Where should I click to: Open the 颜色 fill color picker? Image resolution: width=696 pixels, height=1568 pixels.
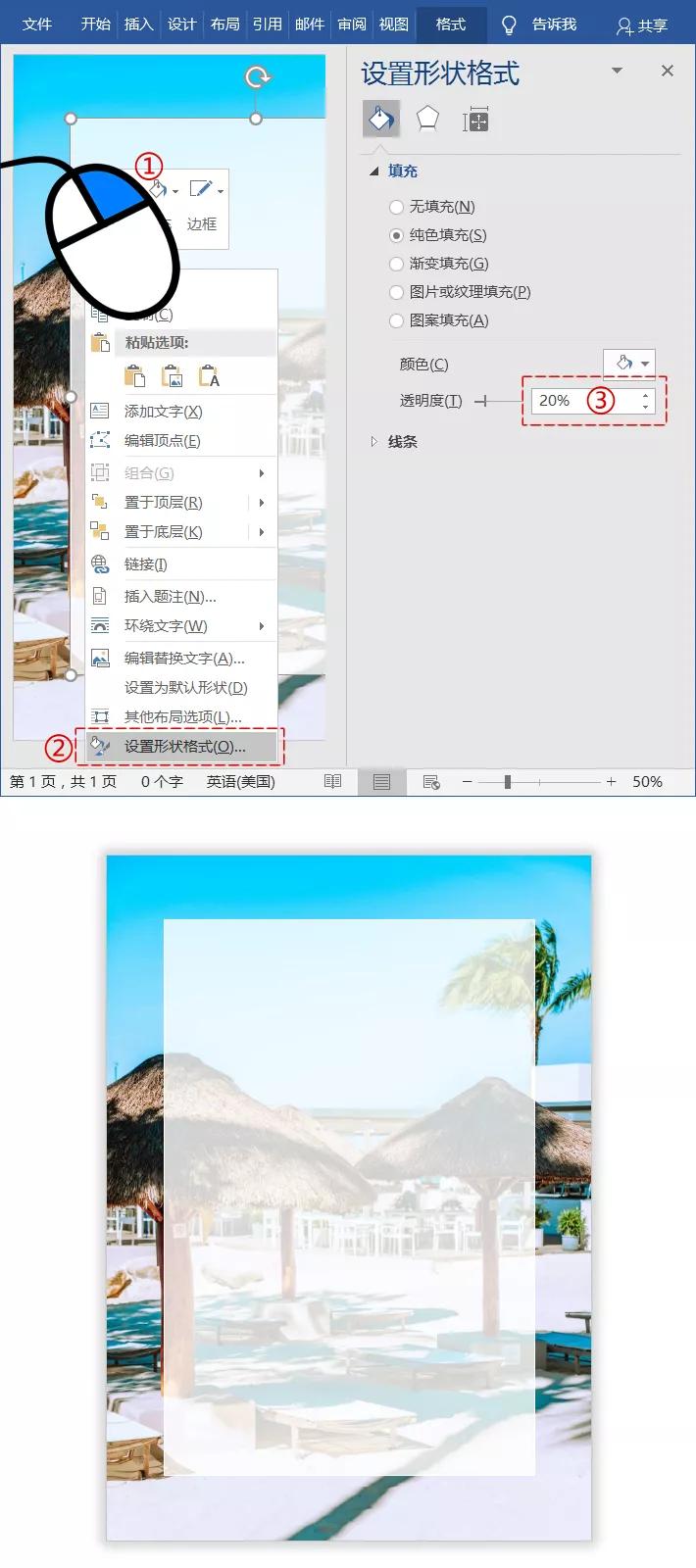(x=628, y=364)
